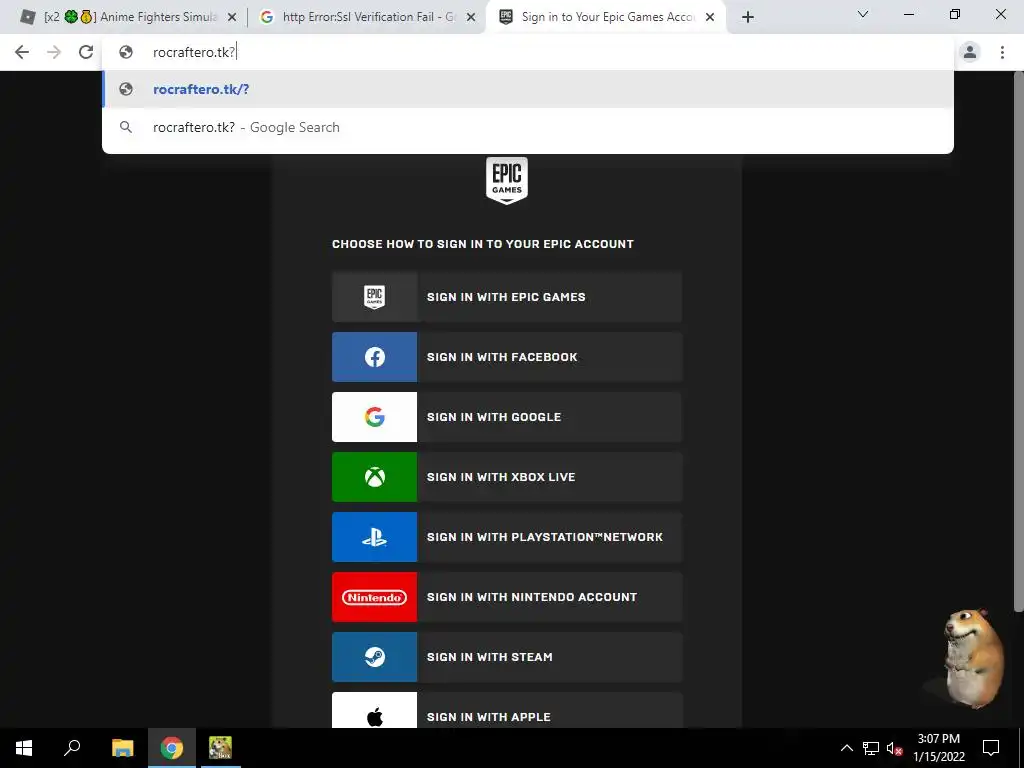Screen dimensions: 1024x768
Task: Click the Epic Games icon in the sign-in row
Action: [x=374, y=297]
